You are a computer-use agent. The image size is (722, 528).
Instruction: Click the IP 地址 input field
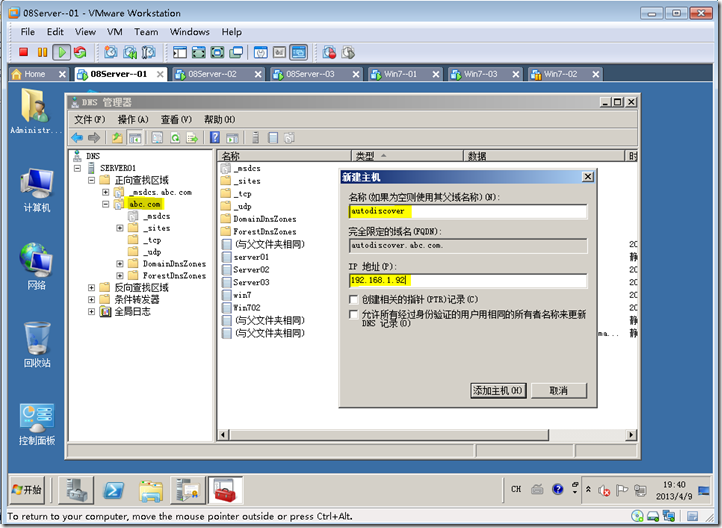(468, 280)
